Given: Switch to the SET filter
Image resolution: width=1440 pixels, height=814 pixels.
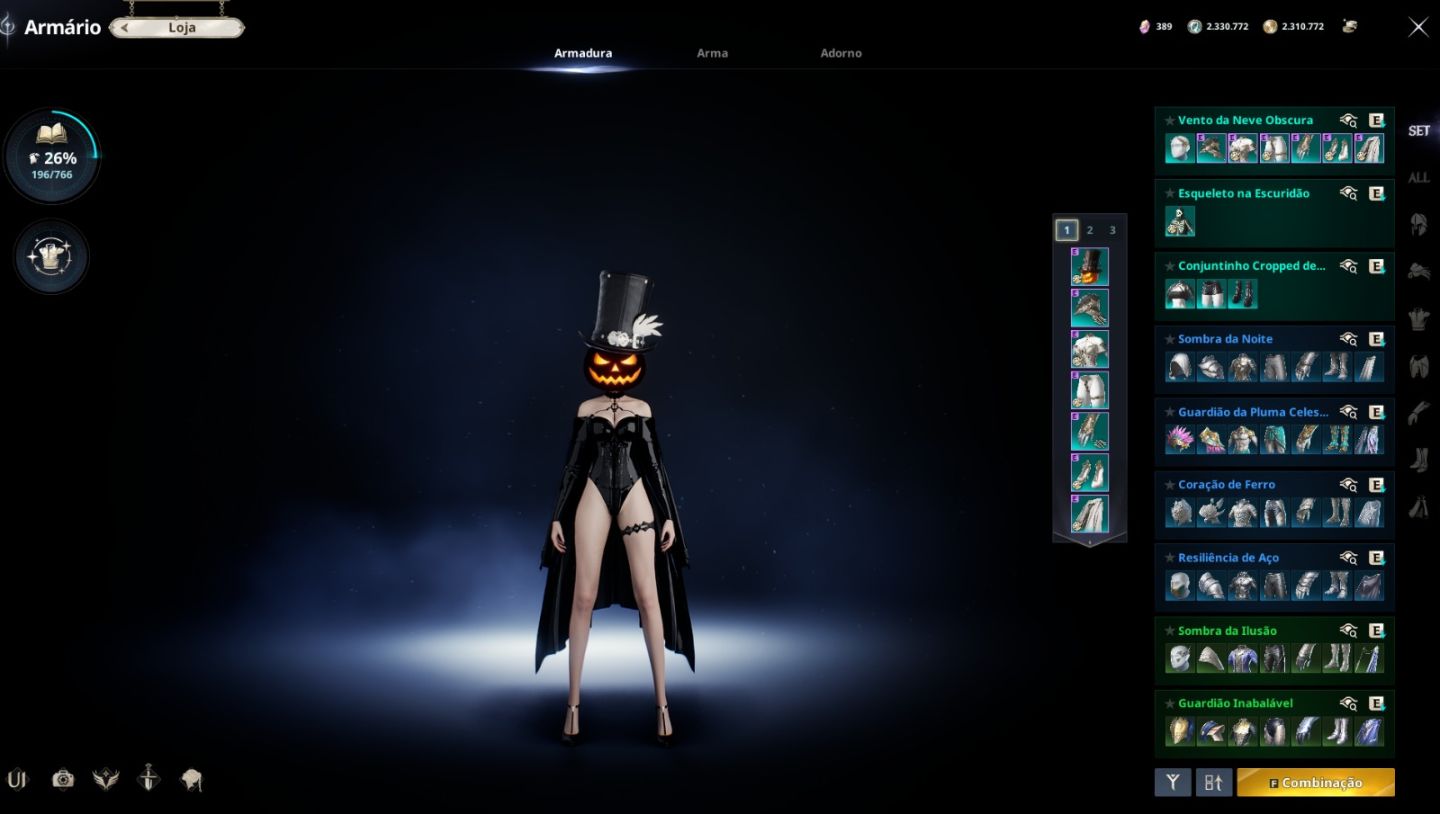Looking at the screenshot, I should (x=1419, y=131).
